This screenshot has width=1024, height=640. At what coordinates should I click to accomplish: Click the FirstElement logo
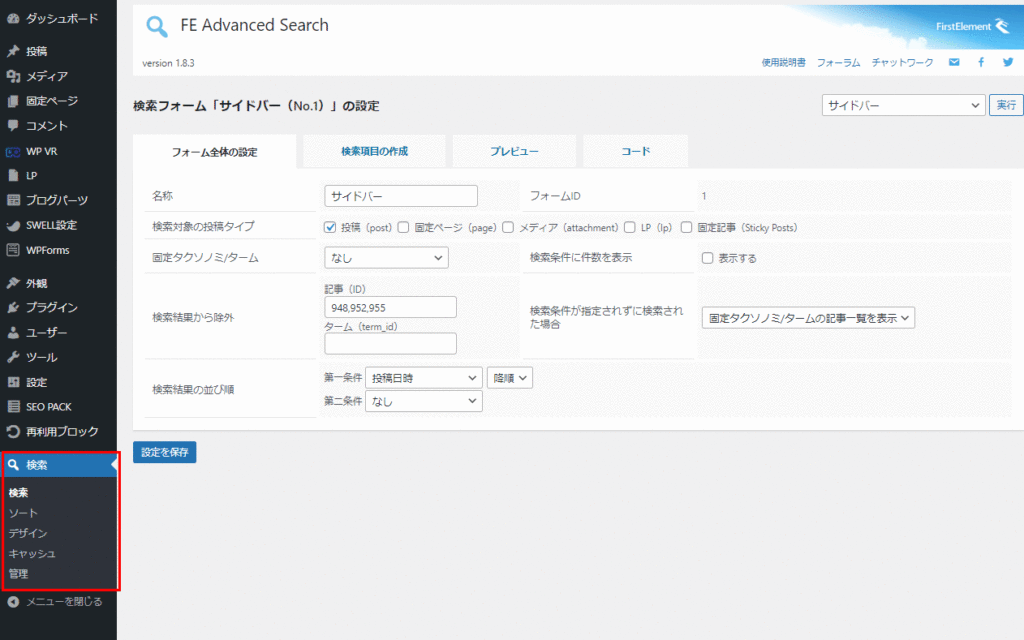click(x=972, y=27)
